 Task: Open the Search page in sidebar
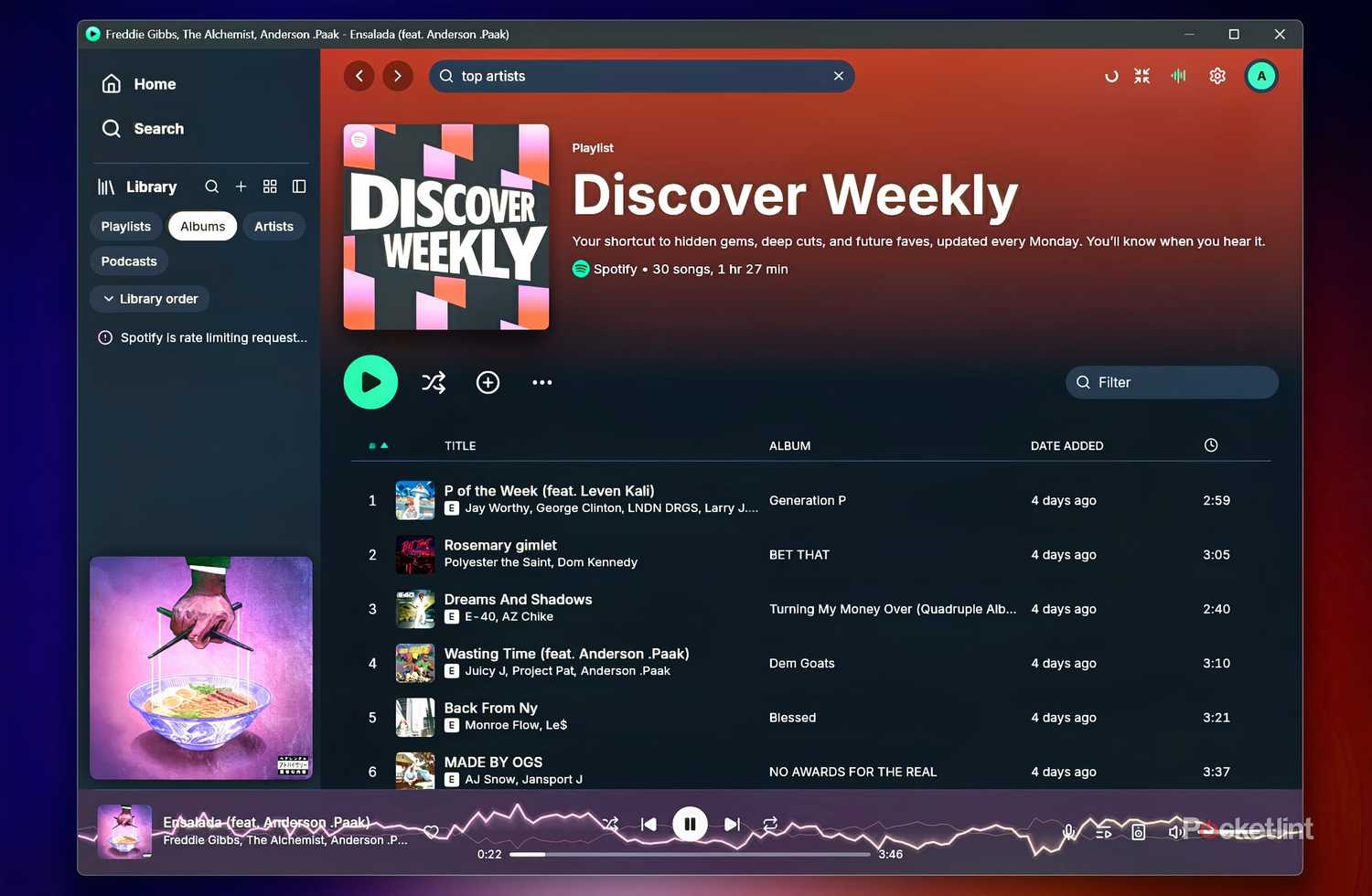click(143, 129)
